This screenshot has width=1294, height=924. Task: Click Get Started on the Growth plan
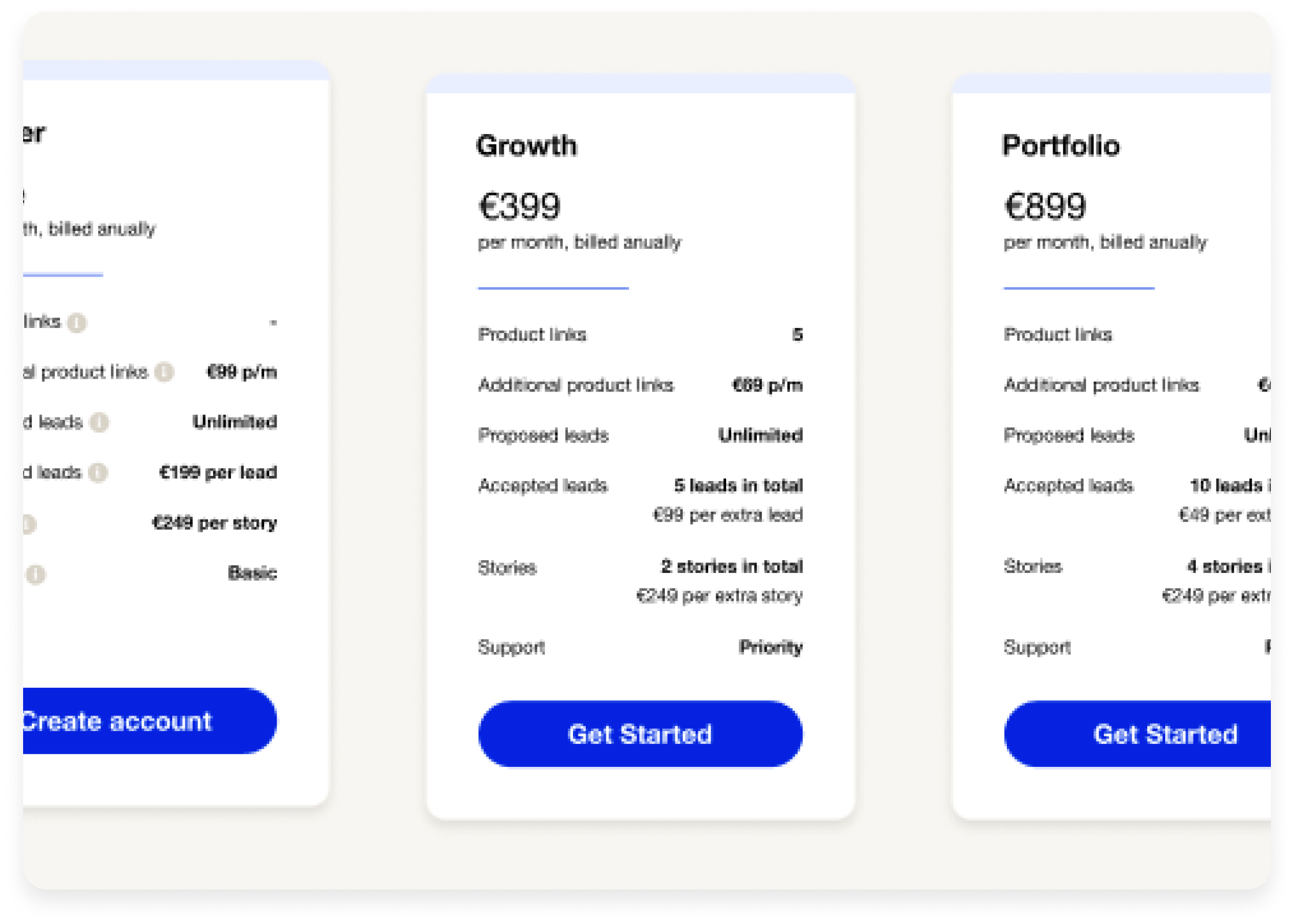(640, 734)
